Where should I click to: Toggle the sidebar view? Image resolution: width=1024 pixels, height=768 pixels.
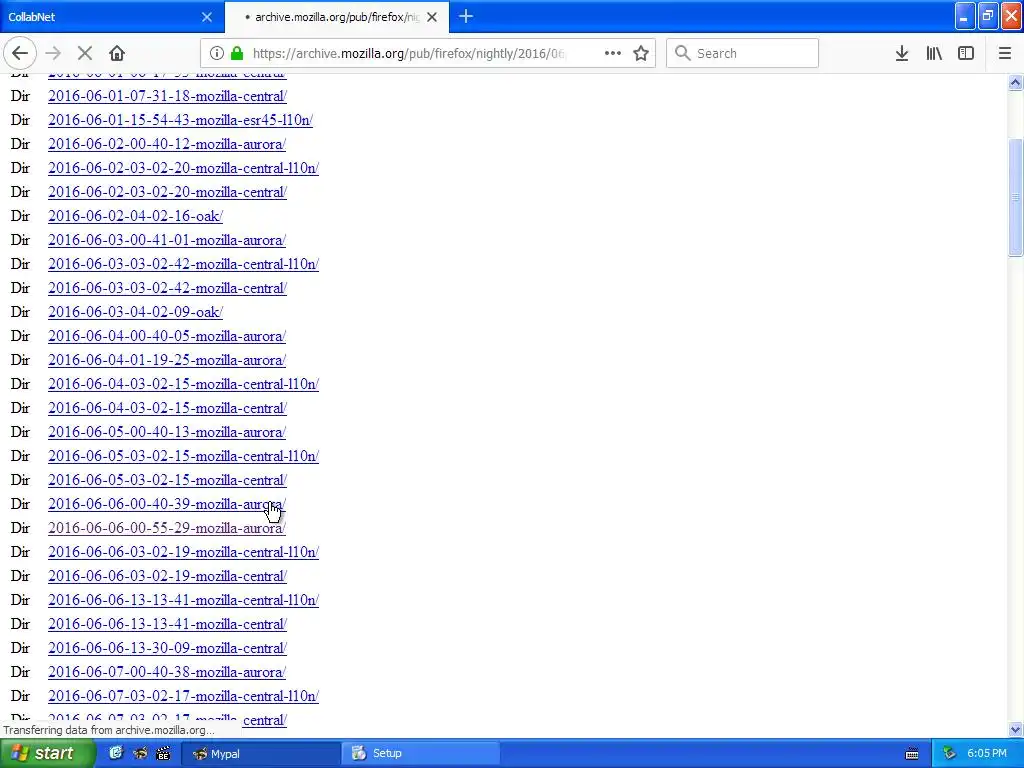[966, 54]
